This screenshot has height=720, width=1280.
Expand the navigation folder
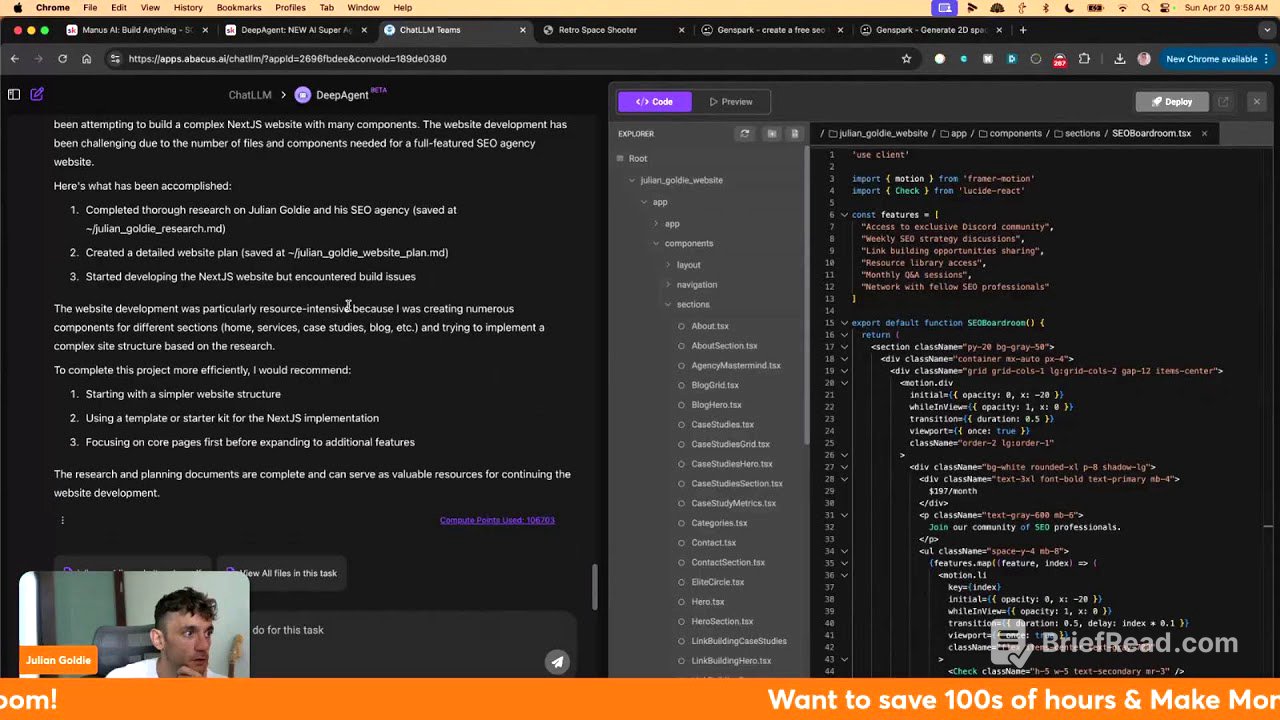pyautogui.click(x=668, y=285)
